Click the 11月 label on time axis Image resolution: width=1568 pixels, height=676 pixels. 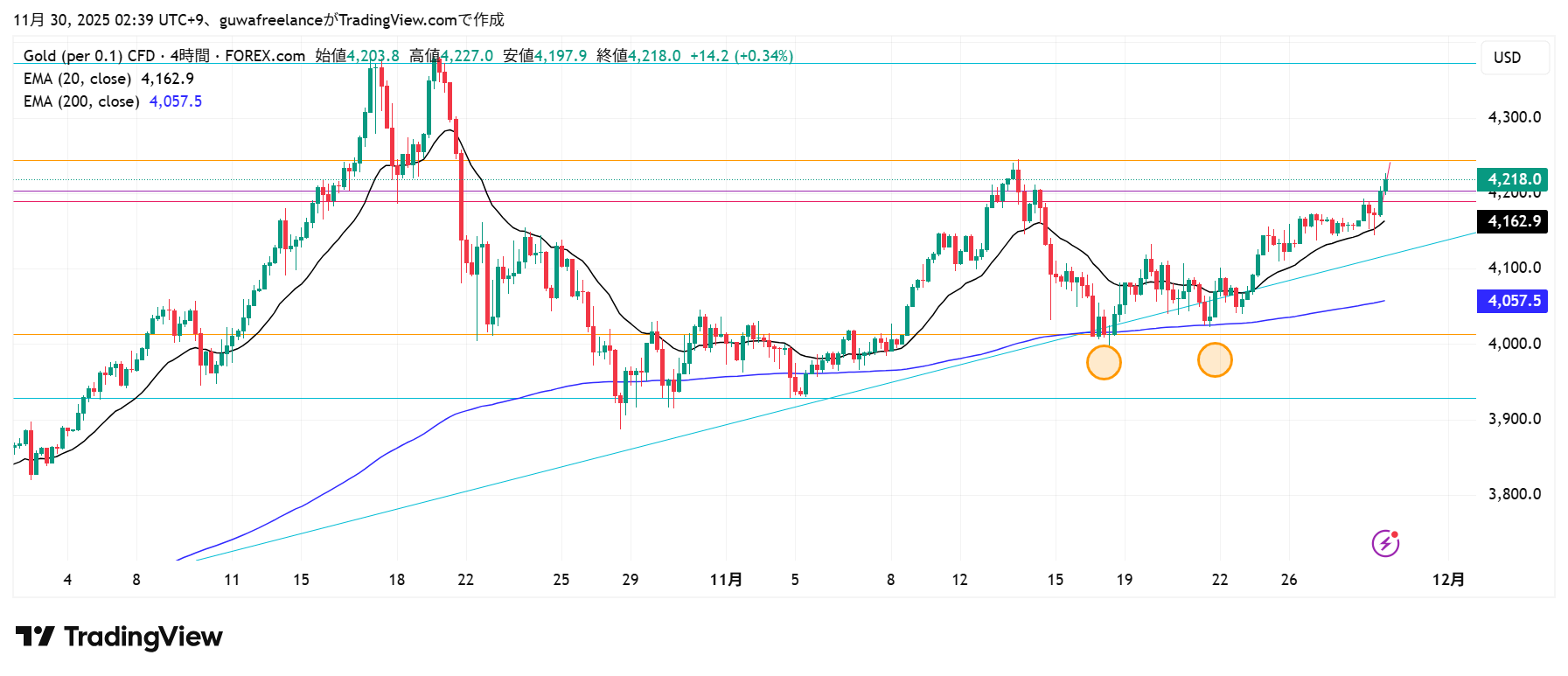[x=726, y=580]
